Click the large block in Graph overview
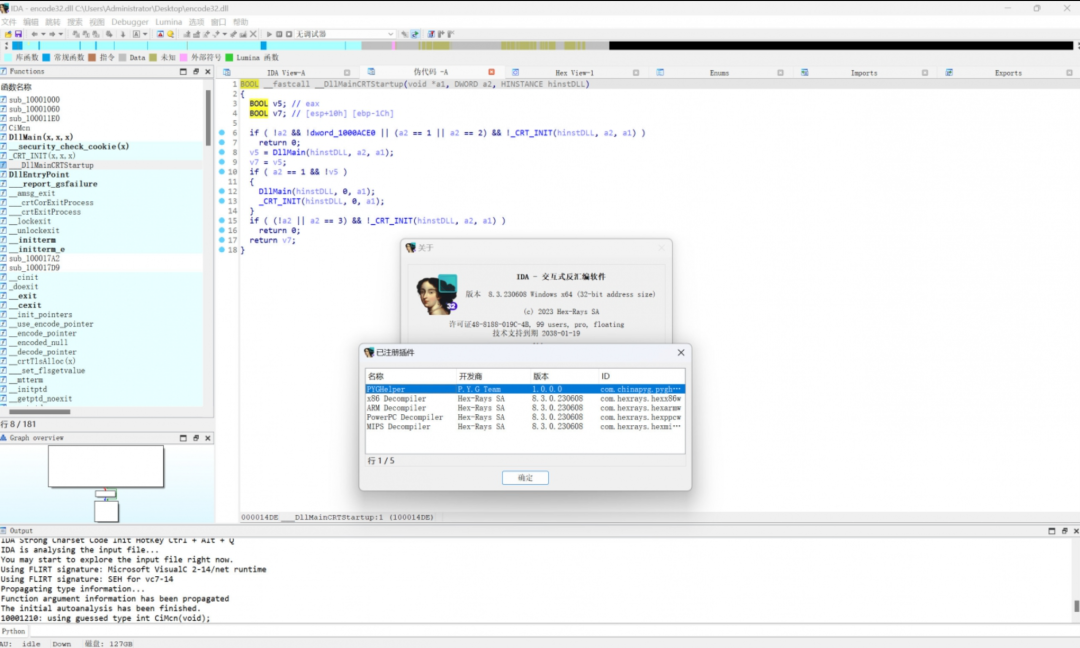Viewport: 1080px width, 648px height. [x=106, y=466]
